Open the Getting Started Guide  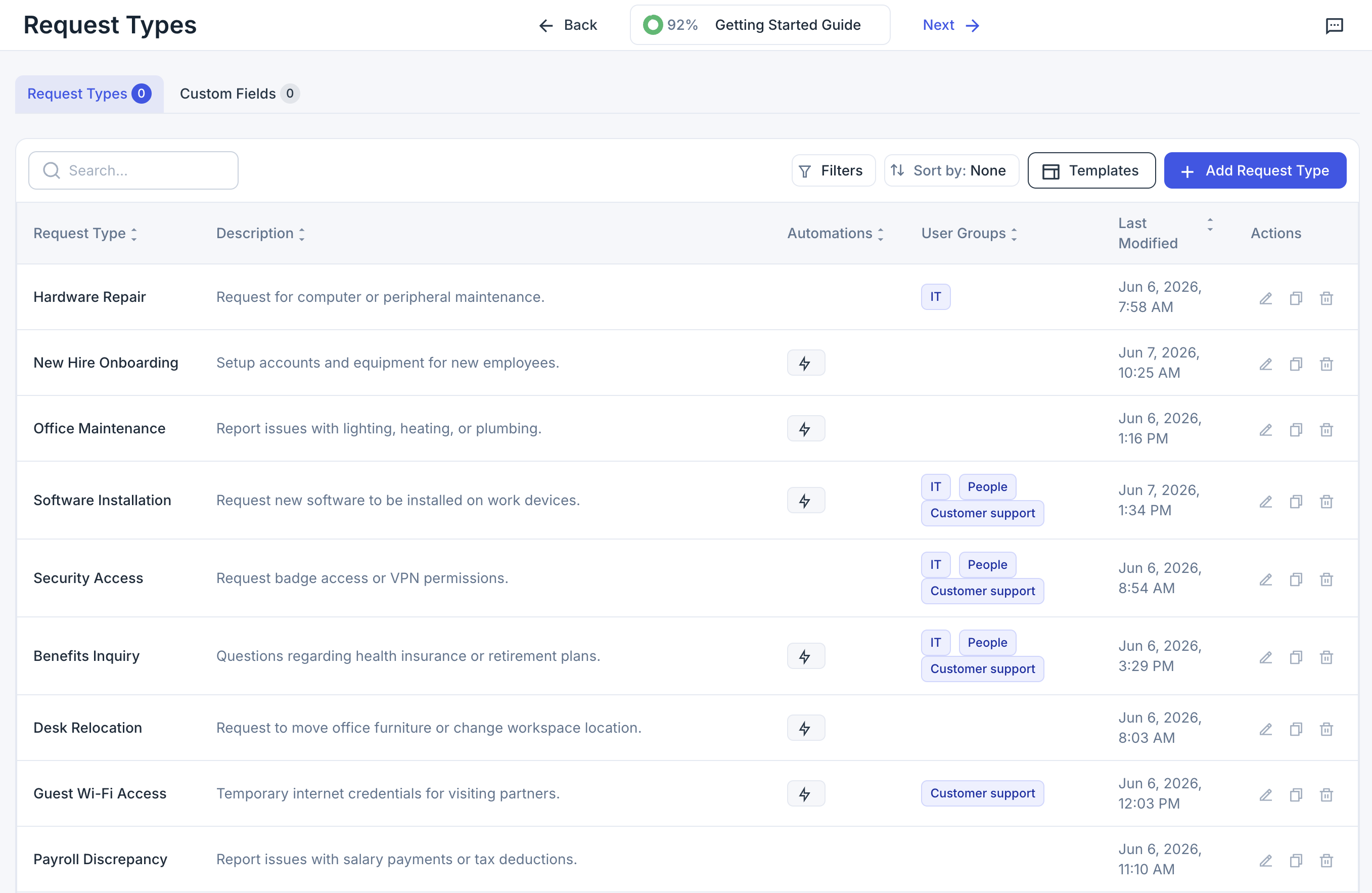[760, 25]
